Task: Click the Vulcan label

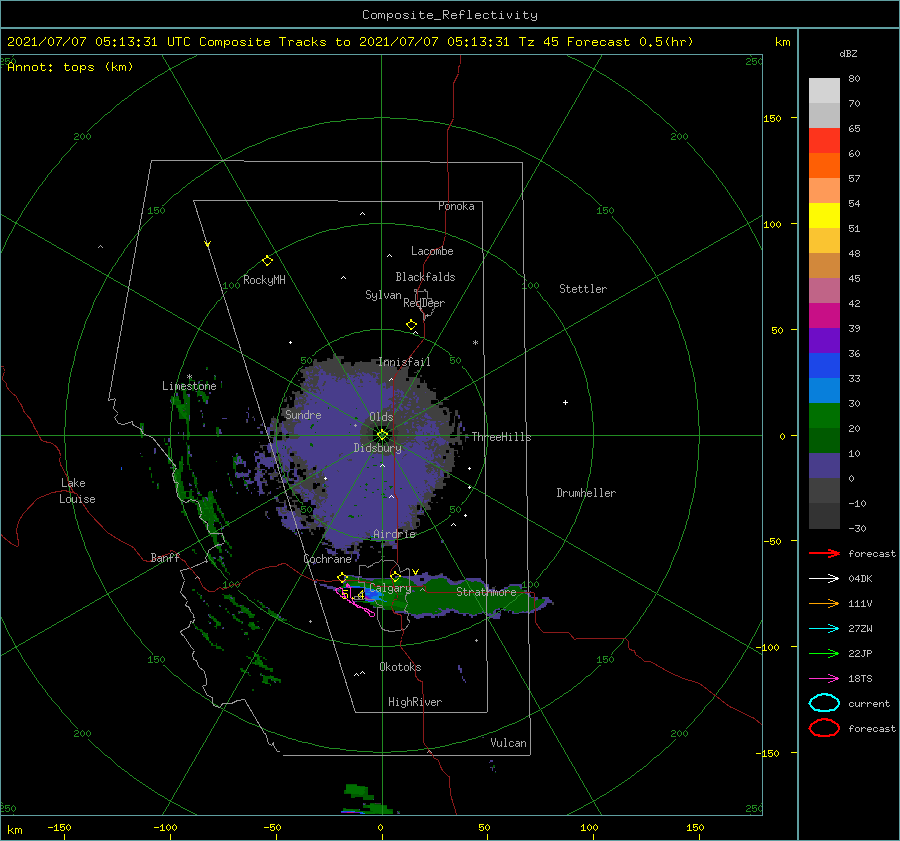Action: (x=508, y=742)
